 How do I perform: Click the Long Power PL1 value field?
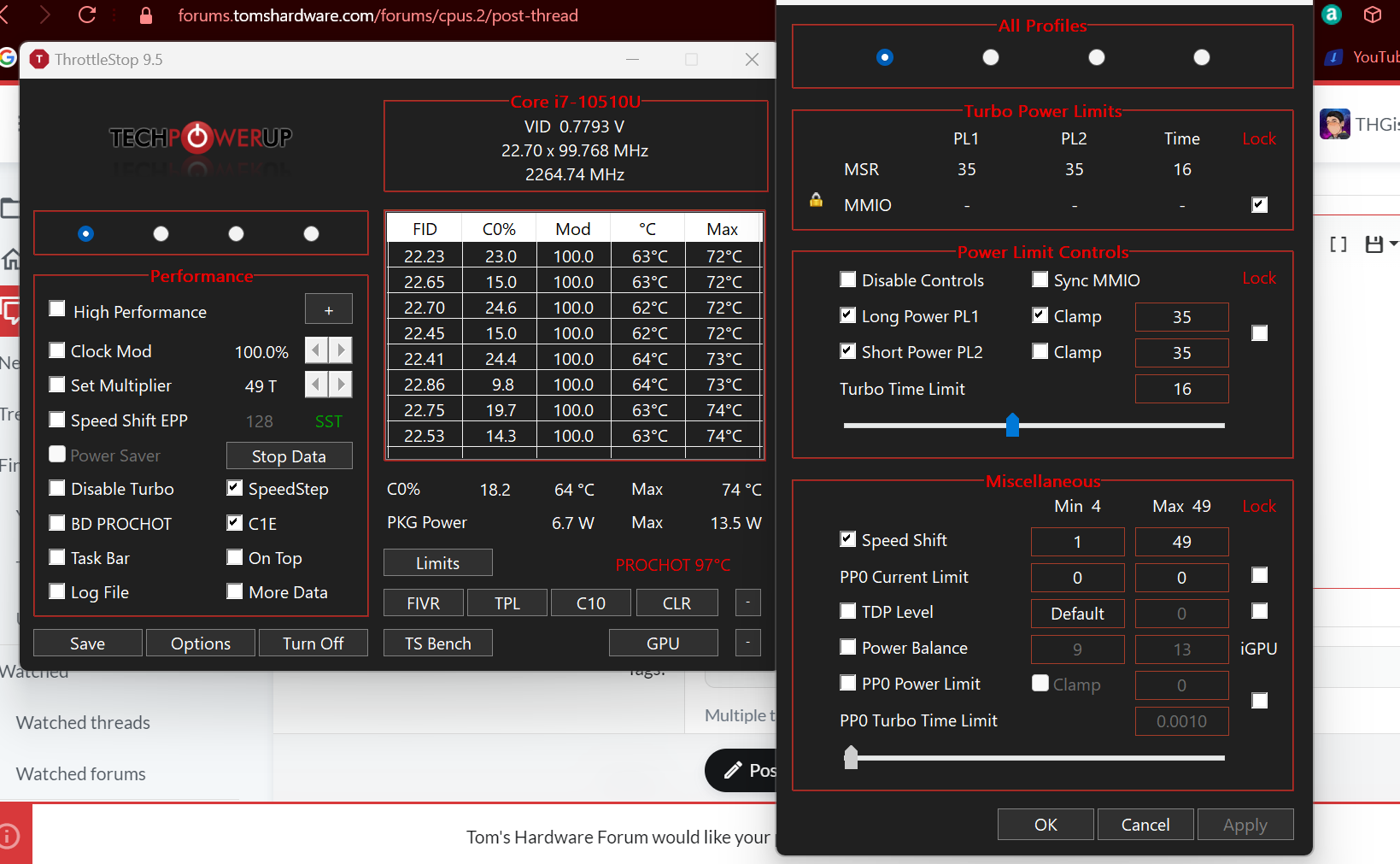tap(1182, 317)
